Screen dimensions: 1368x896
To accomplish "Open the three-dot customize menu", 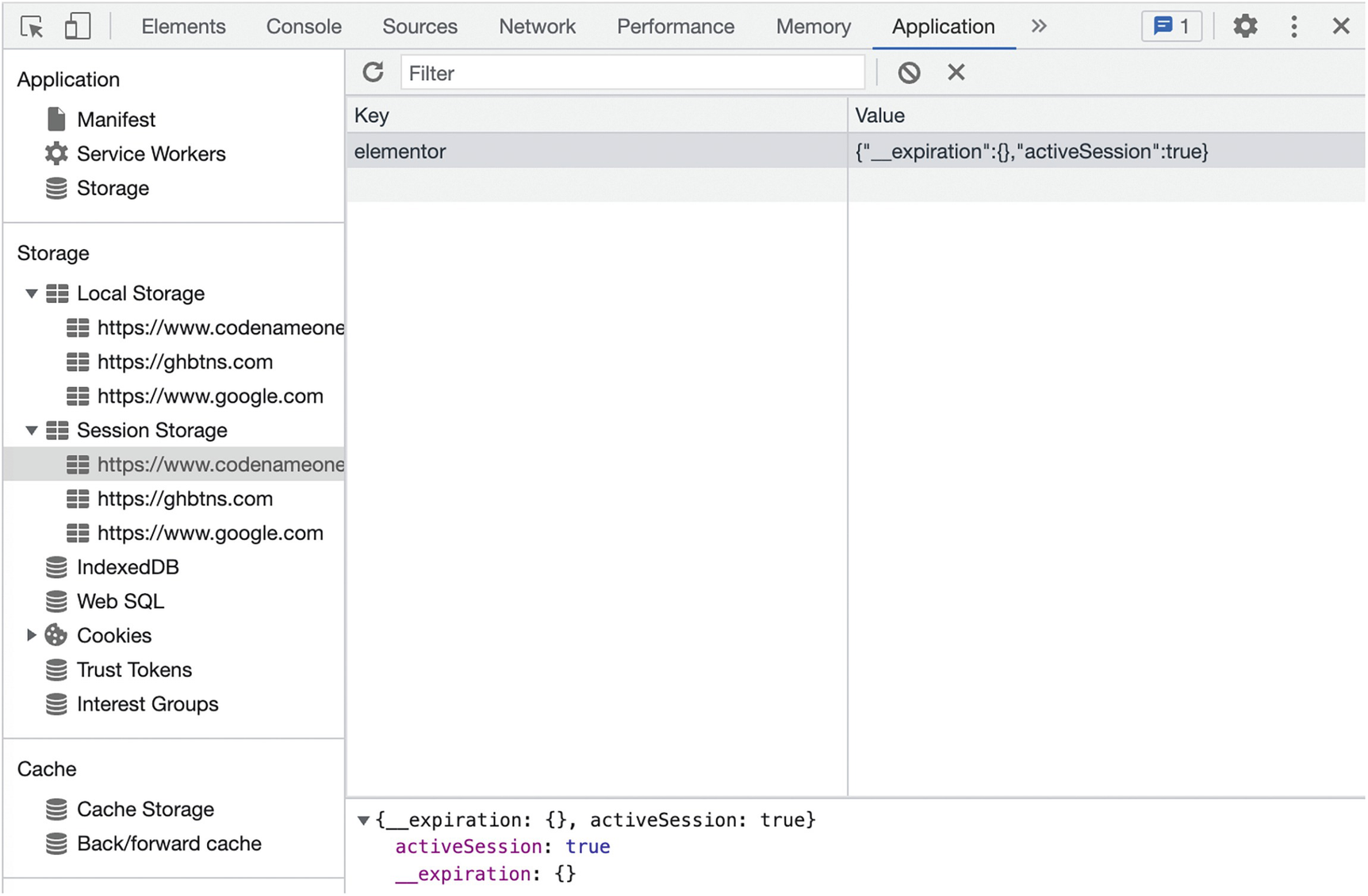I will coord(1293,26).
